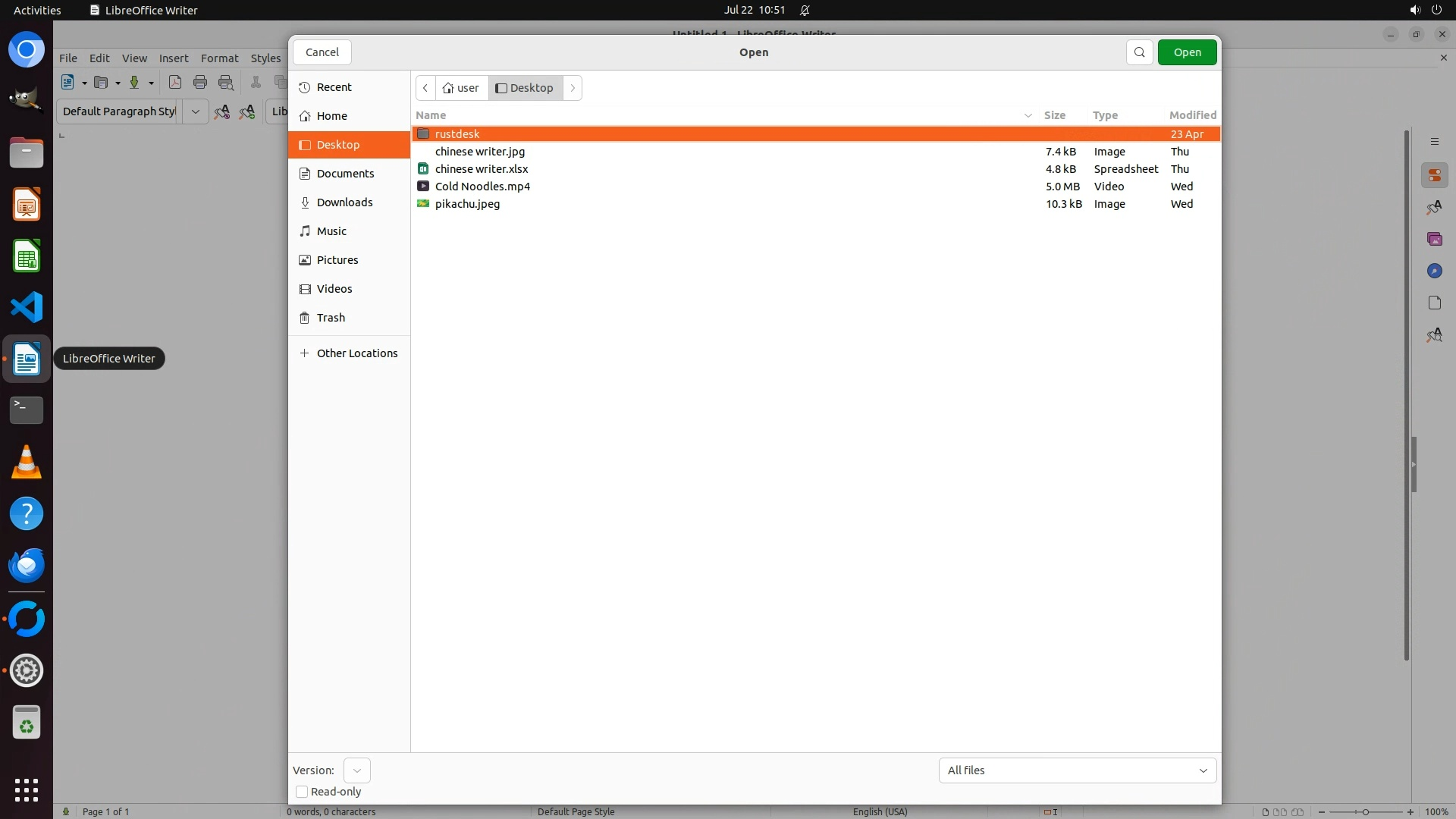1456x819 pixels.
Task: Open the All files filter dropdown
Action: pyautogui.click(x=1077, y=770)
